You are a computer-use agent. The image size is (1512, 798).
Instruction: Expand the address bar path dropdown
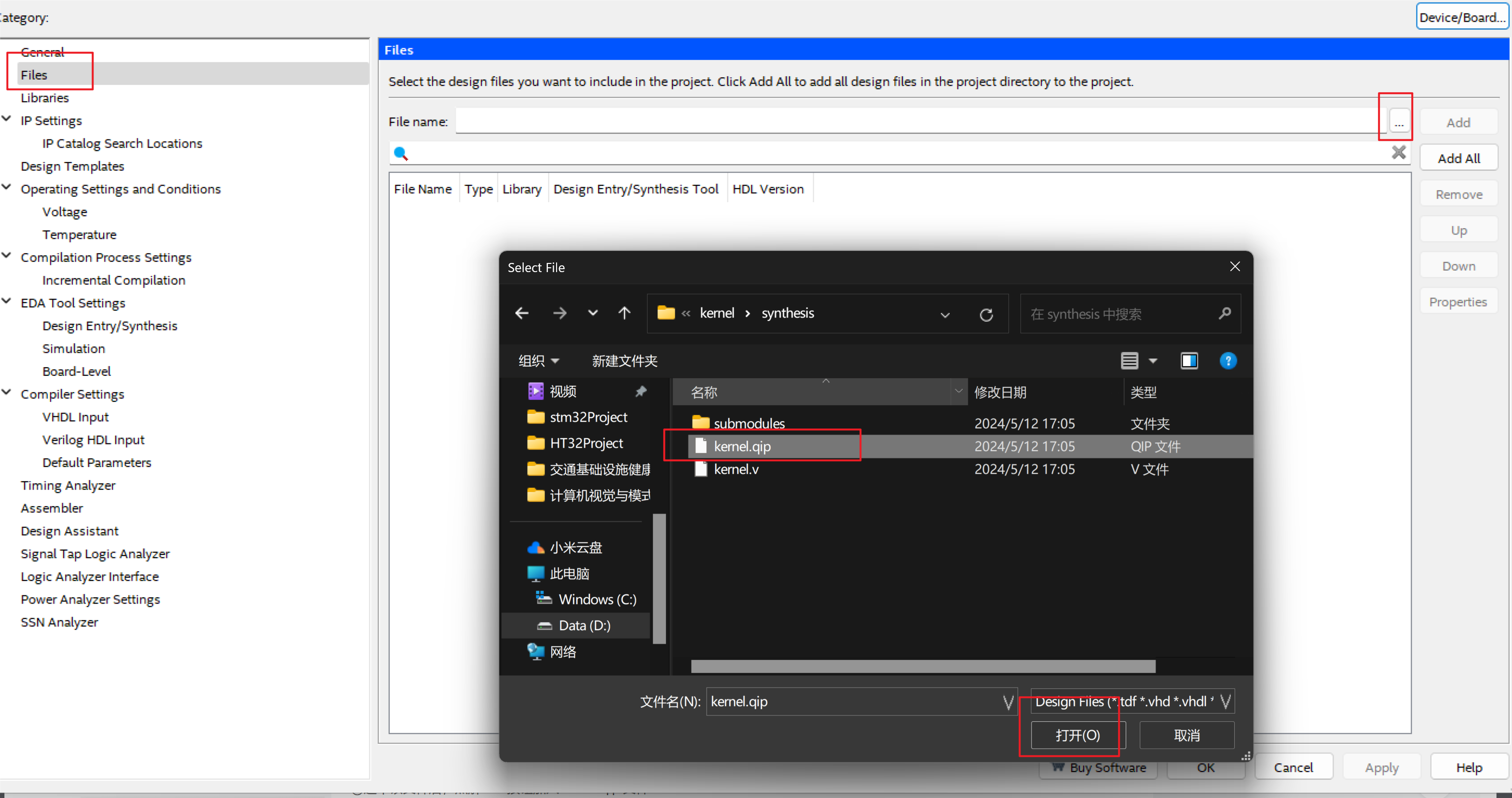pyautogui.click(x=945, y=315)
